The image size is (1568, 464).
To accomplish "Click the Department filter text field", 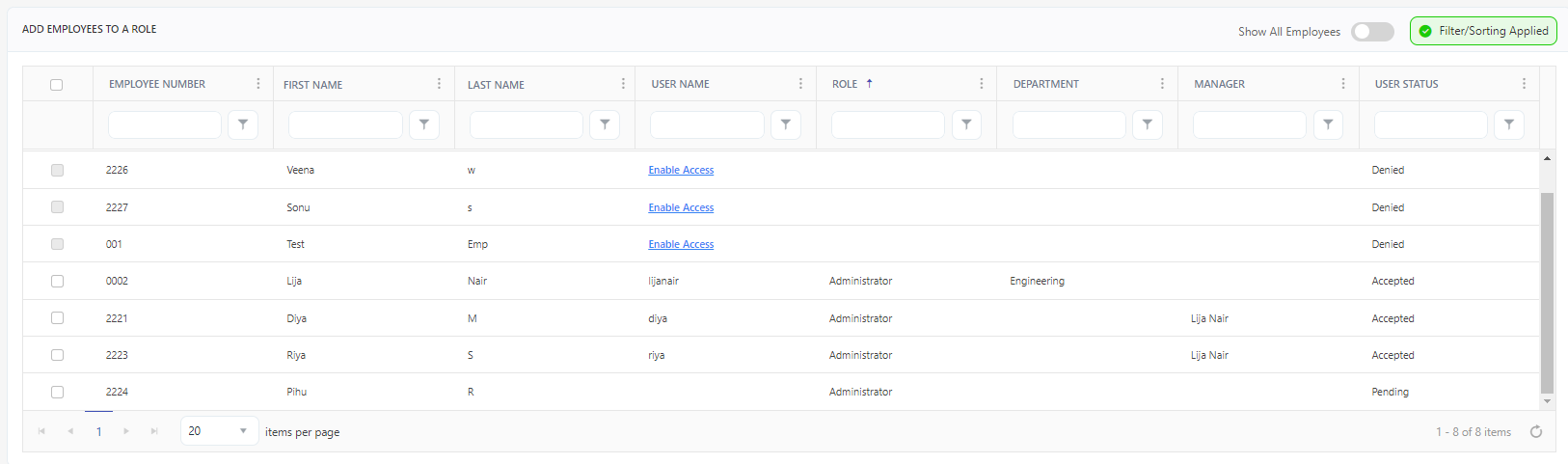I will point(1068,124).
